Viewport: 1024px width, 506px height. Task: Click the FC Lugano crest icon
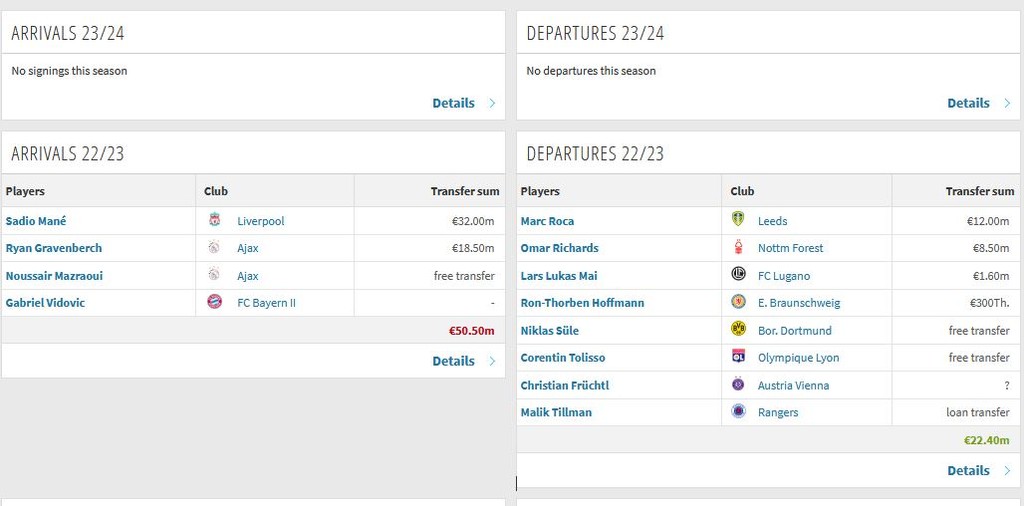(739, 275)
